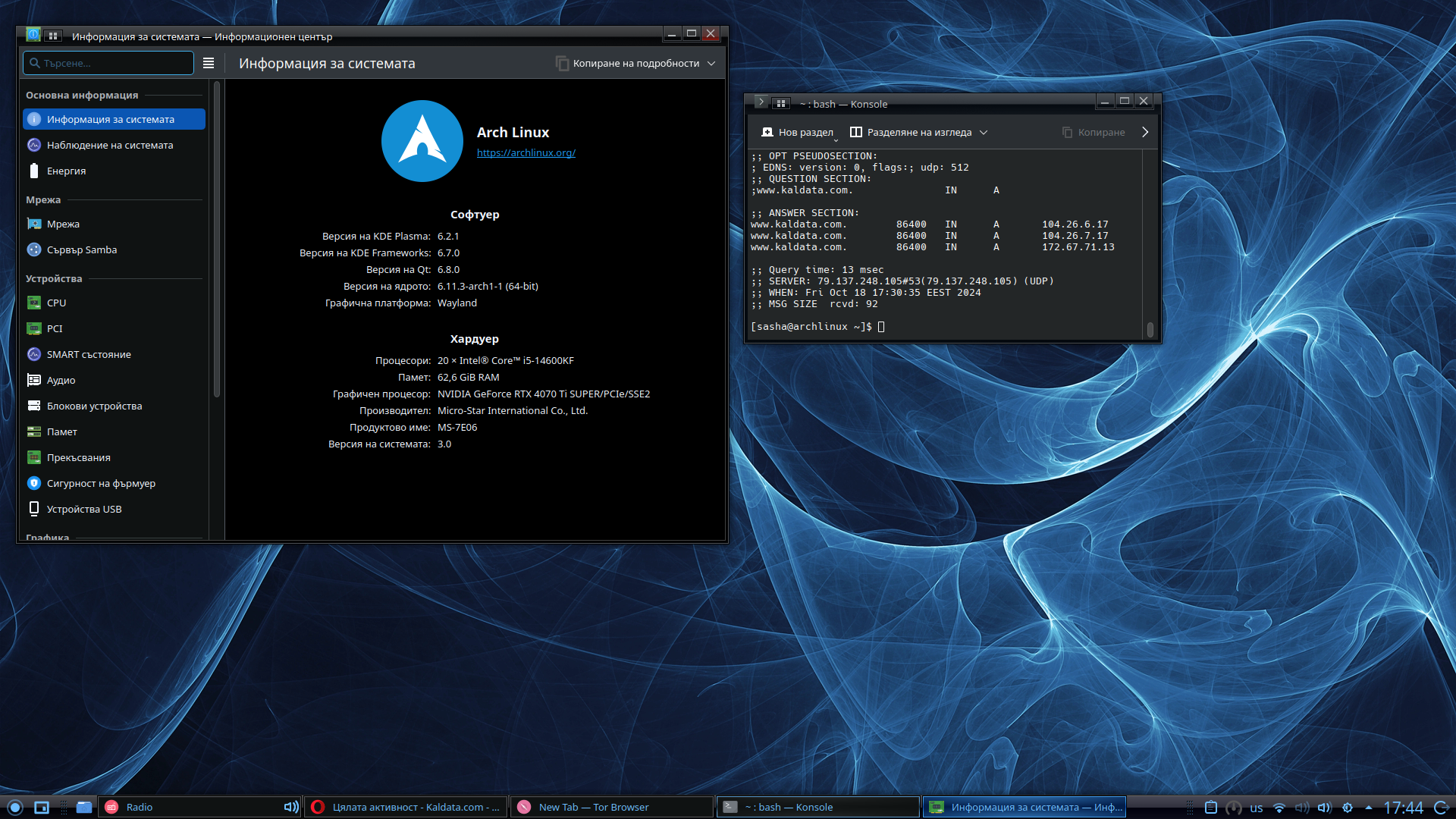Switch to Информация за системата taskbar entry
This screenshot has width=1456, height=819.
[x=1025, y=807]
